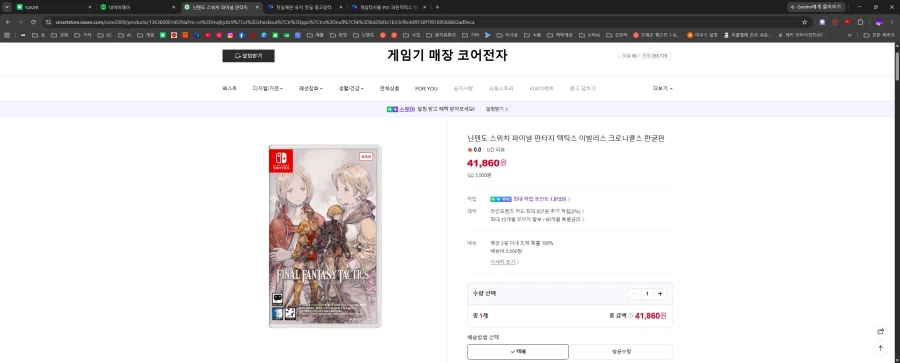Click the scroll-to-top arrow button
The width and height of the screenshot is (900, 363).
(880, 348)
